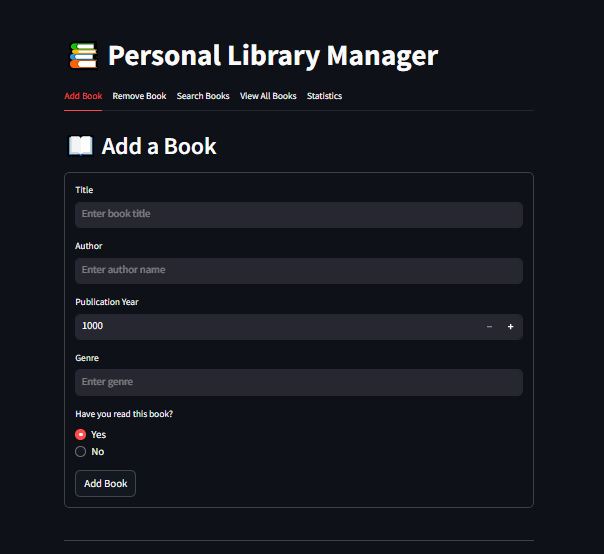Select the No radio button
The image size is (604, 554).
81,452
